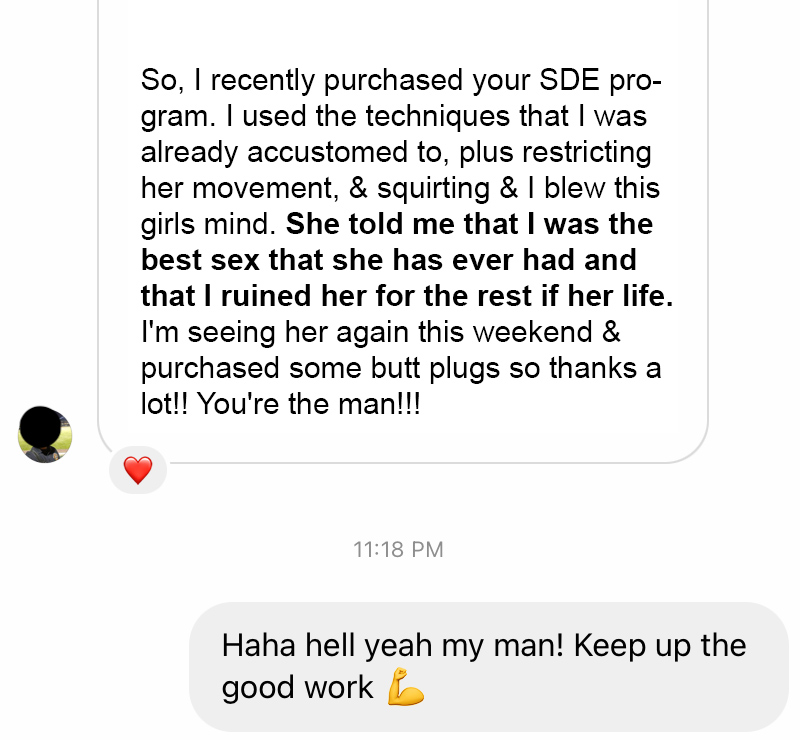Tap the red heart reaction
The image size is (800, 740).
(x=138, y=470)
